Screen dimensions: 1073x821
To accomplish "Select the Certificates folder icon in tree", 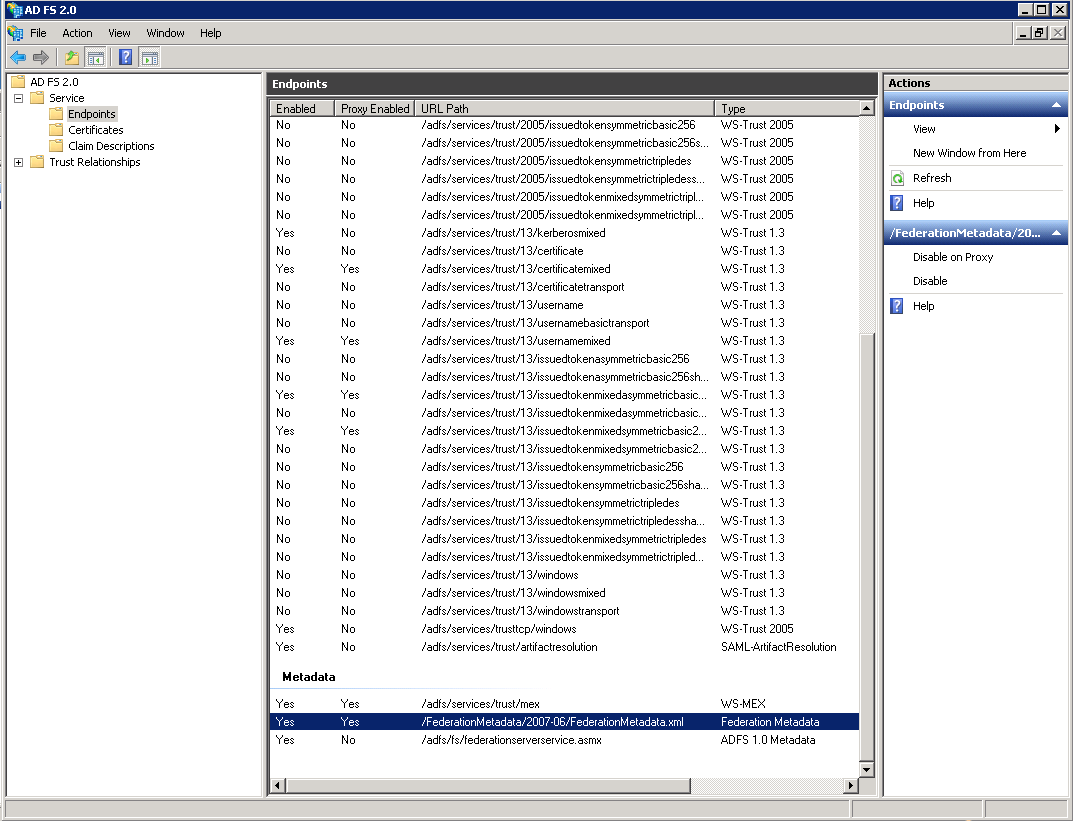I will point(56,130).
